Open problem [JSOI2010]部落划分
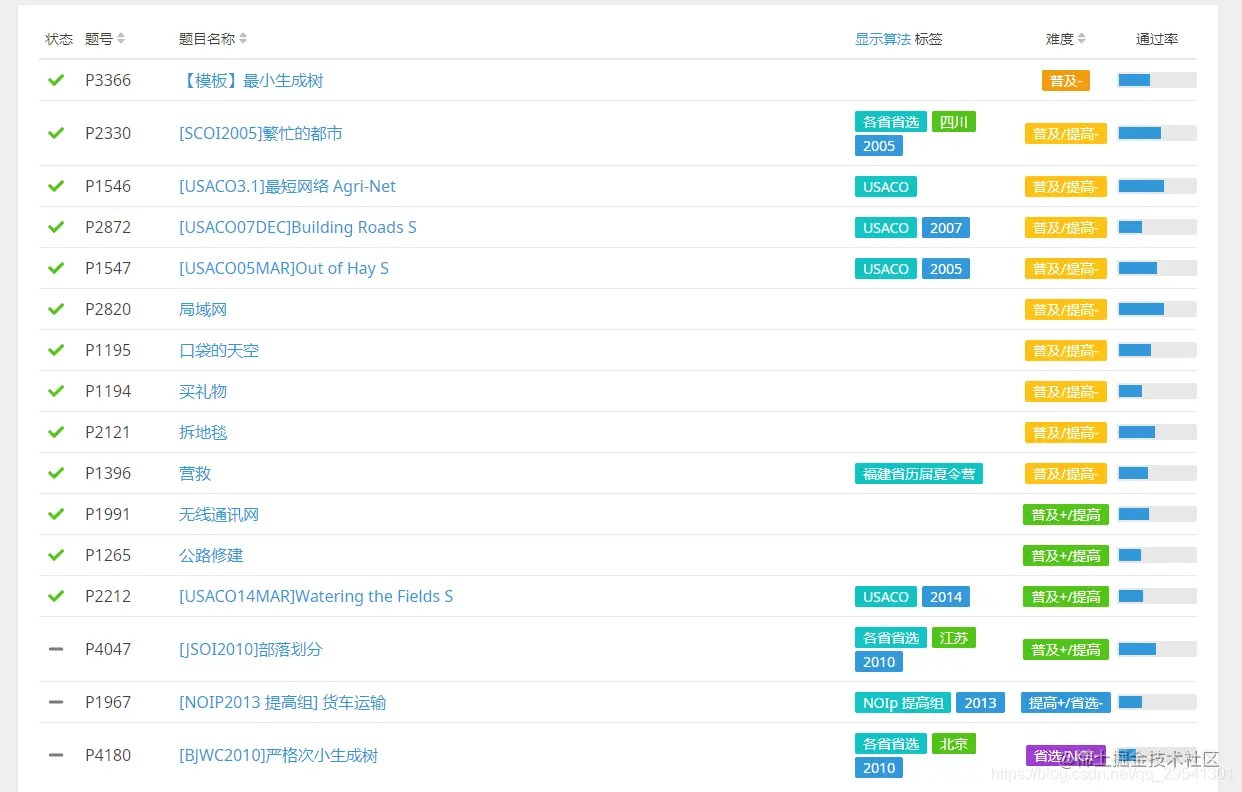 pos(251,649)
